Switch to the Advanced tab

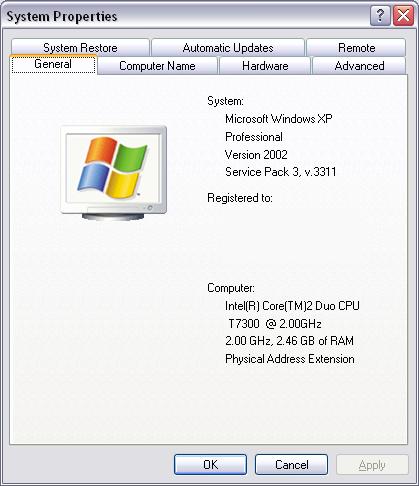(359, 66)
